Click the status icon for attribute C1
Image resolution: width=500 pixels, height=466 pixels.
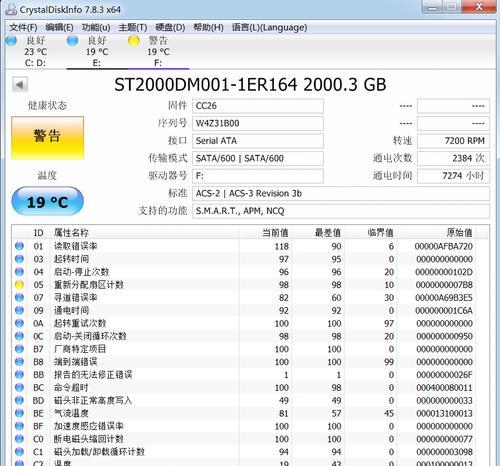tap(19, 452)
